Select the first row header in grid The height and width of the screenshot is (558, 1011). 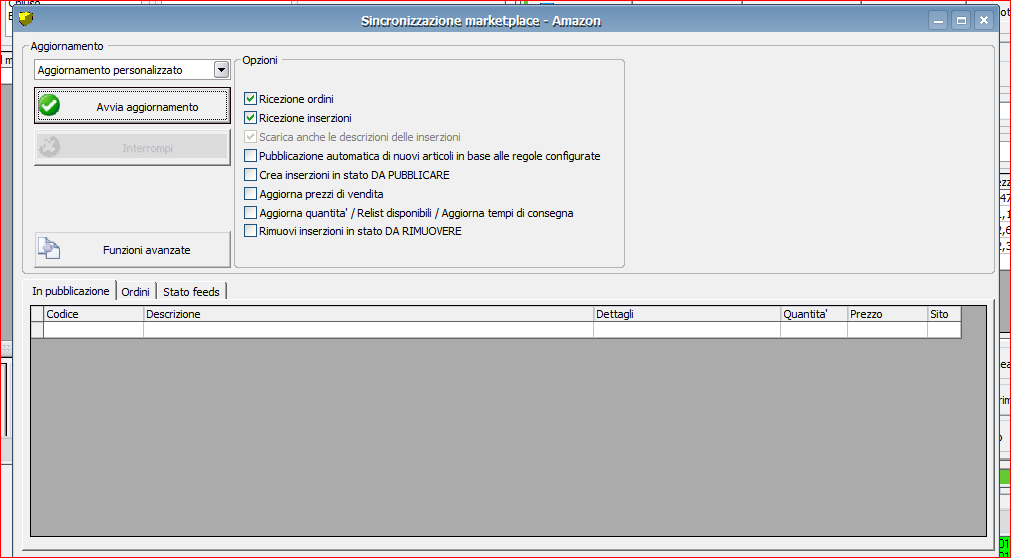(37, 330)
